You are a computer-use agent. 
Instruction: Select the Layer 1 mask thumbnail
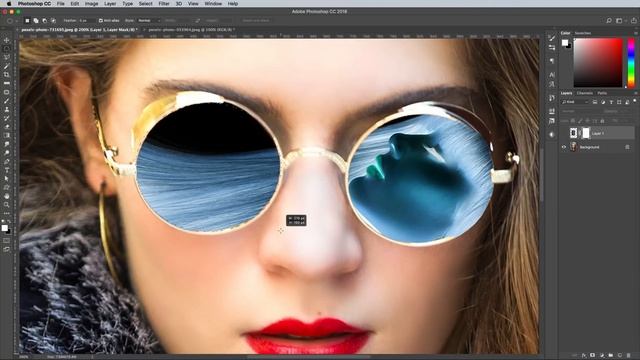586,133
